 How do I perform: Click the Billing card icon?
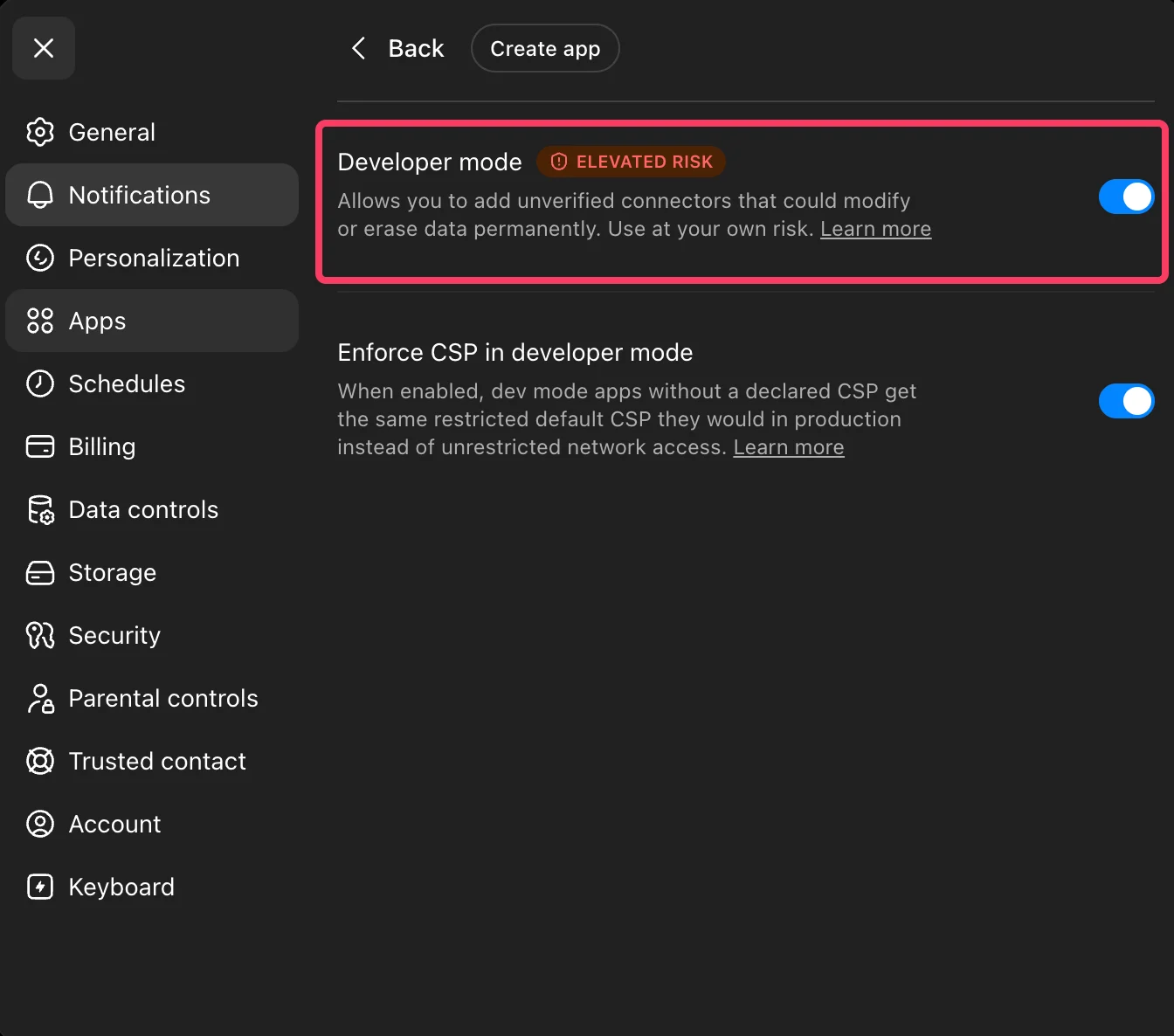(40, 446)
